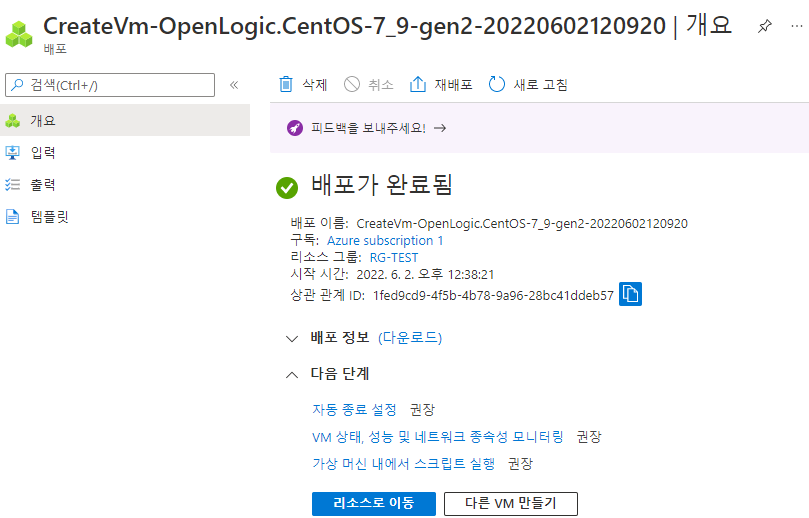Click the arrow beside 피드백을 보내주세요
809x518 pixels.
pyautogui.click(x=440, y=128)
